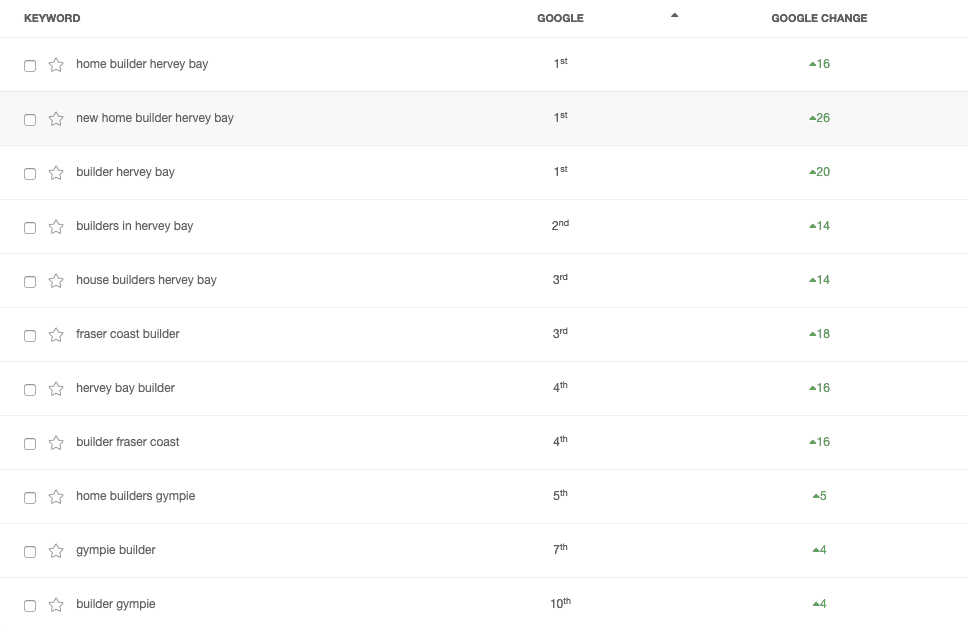Click the 'fraser coast builder' keyword text

coord(128,334)
